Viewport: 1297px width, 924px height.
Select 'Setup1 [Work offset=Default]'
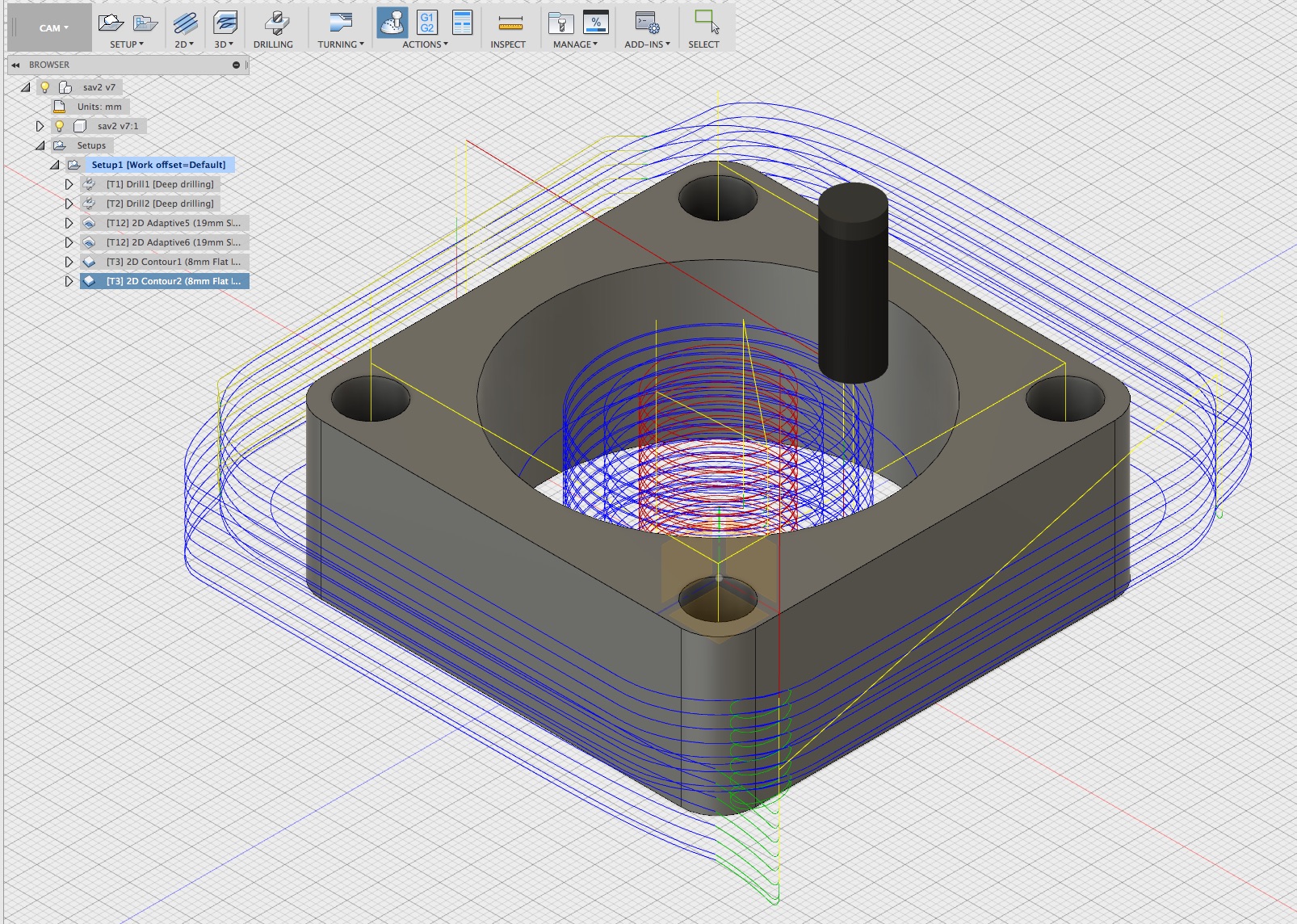pos(158,165)
